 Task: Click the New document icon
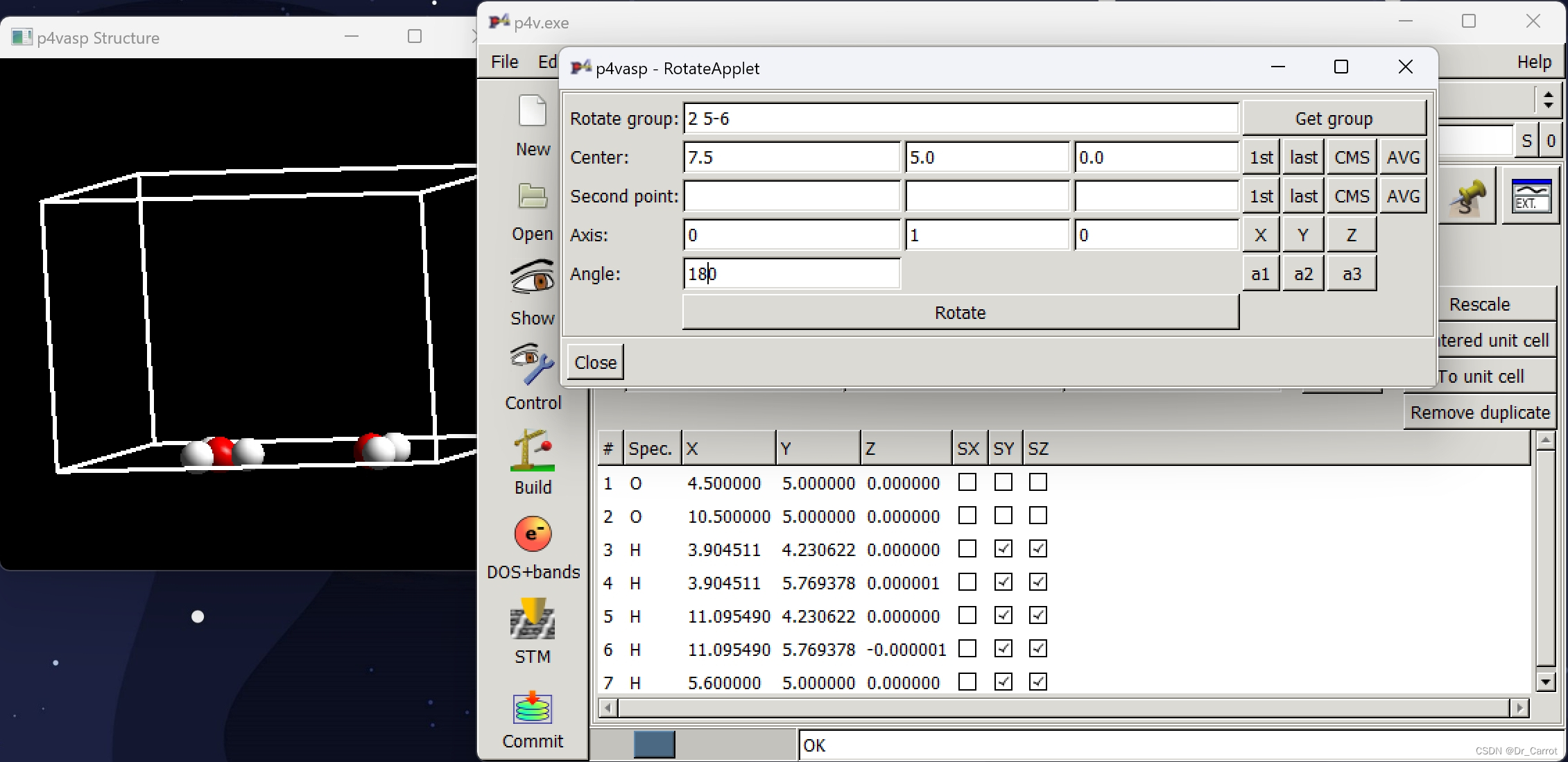pyautogui.click(x=533, y=112)
